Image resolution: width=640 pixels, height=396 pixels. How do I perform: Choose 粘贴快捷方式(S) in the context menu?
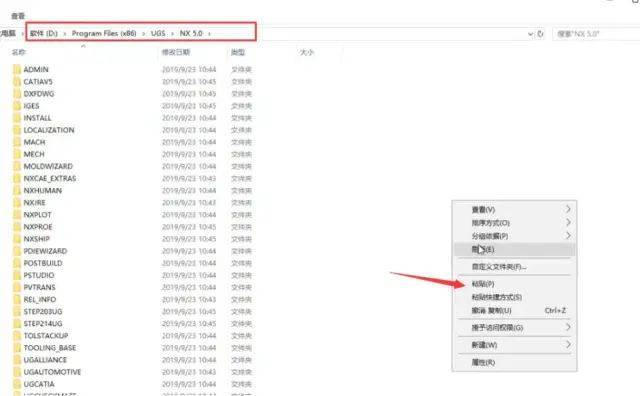coord(514,297)
